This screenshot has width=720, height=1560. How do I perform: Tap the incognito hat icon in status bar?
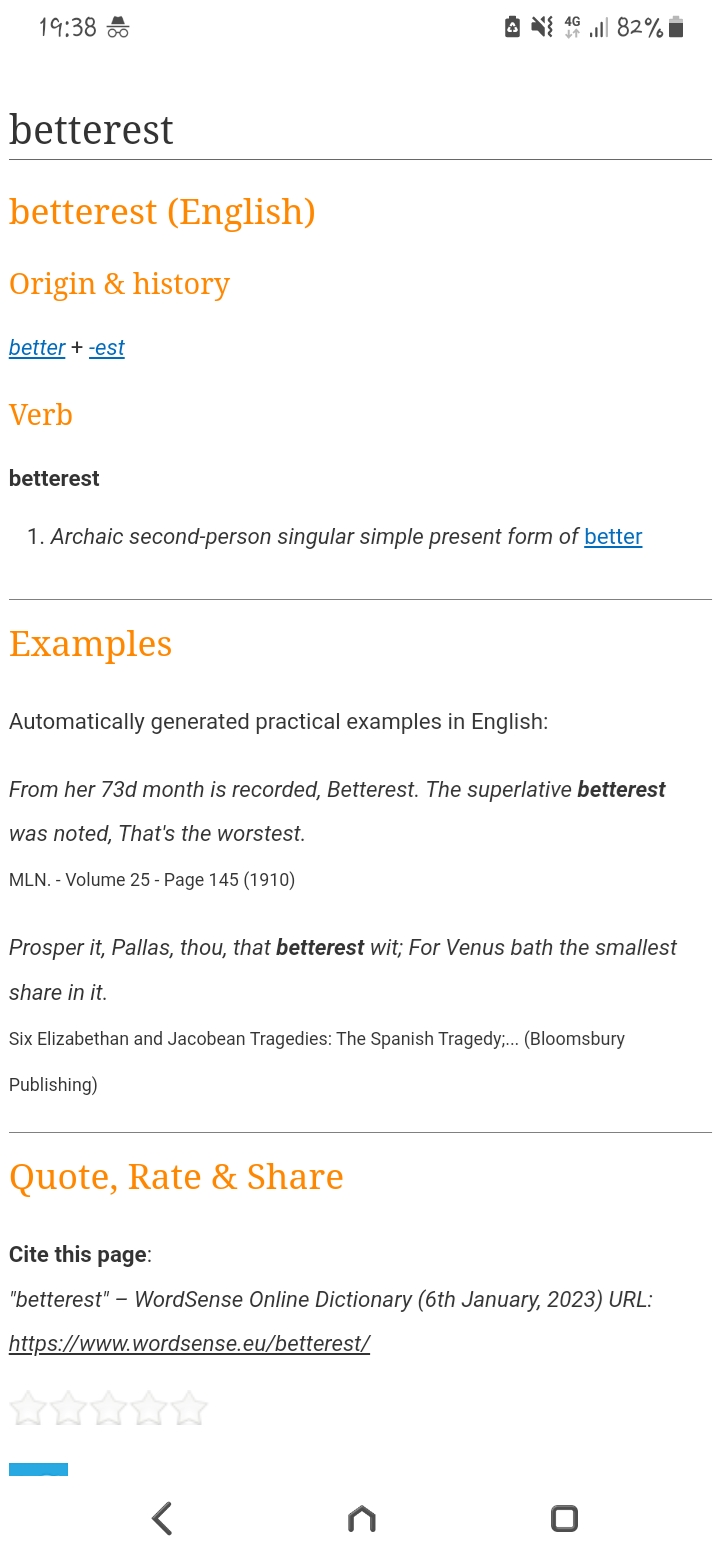(x=118, y=27)
